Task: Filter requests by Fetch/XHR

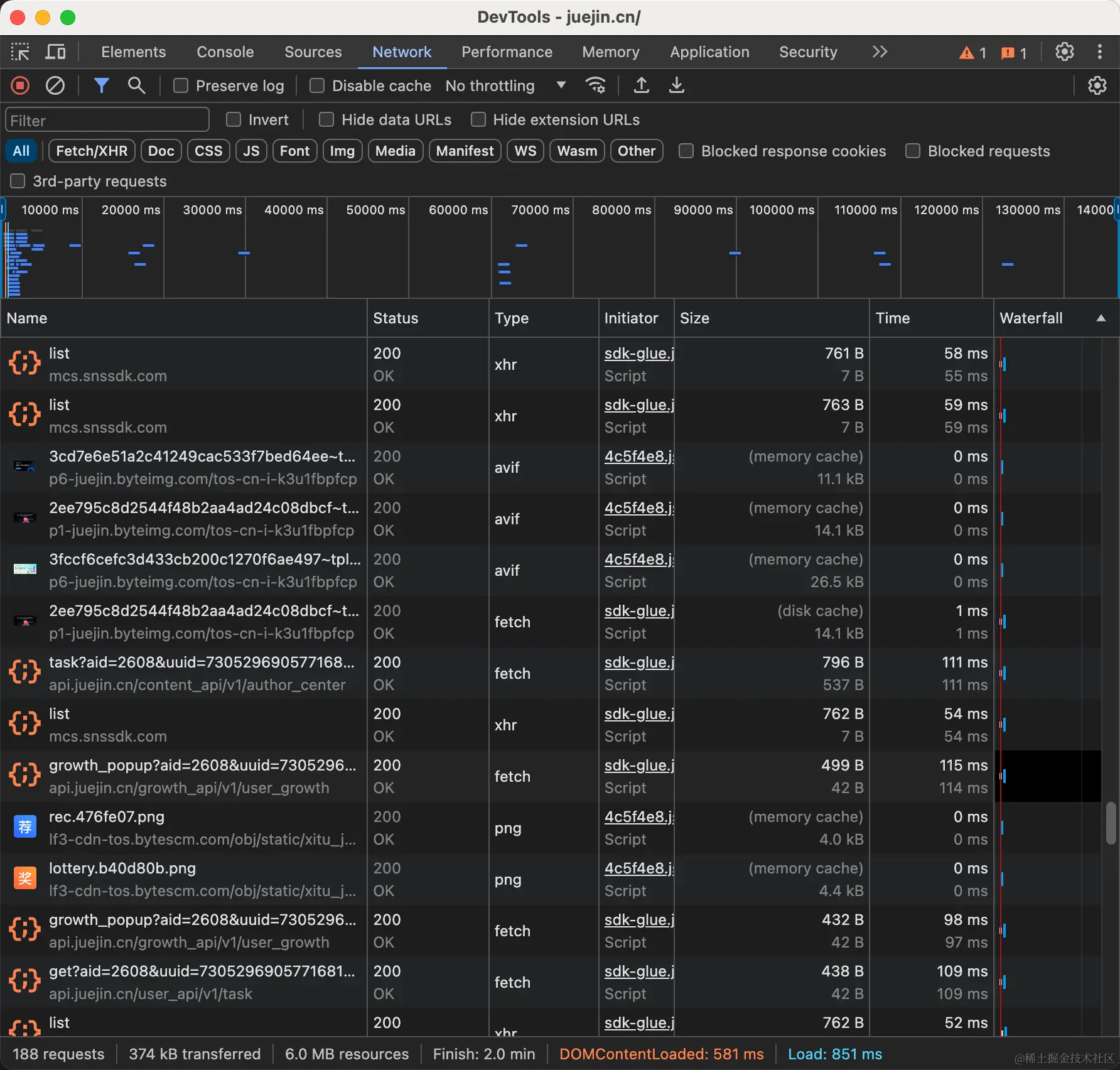Action: click(92, 151)
